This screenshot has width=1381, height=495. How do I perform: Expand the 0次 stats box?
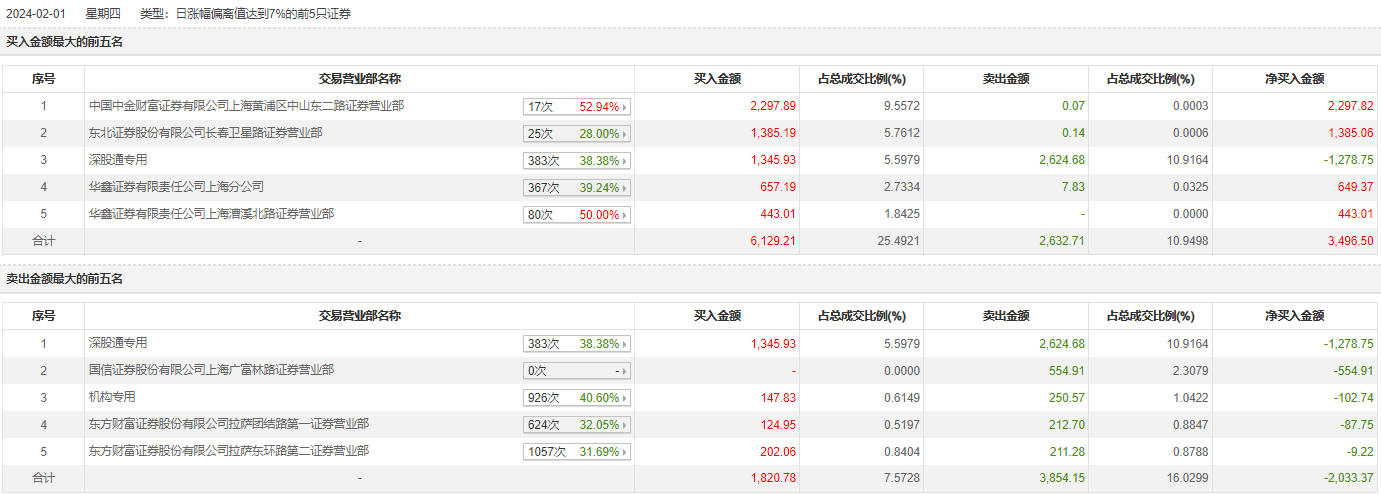point(577,371)
